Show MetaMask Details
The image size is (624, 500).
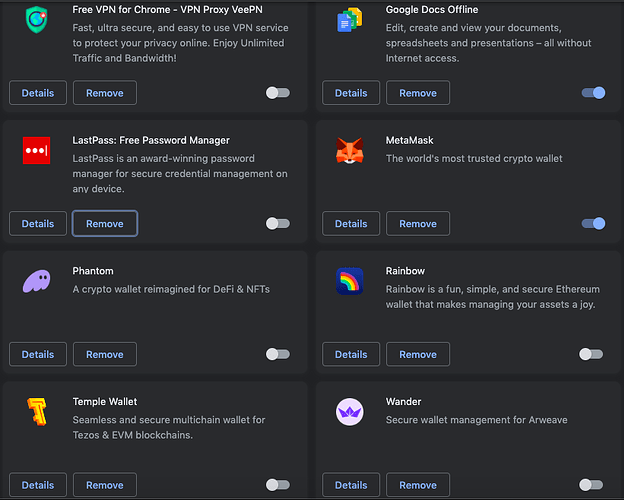(x=351, y=223)
